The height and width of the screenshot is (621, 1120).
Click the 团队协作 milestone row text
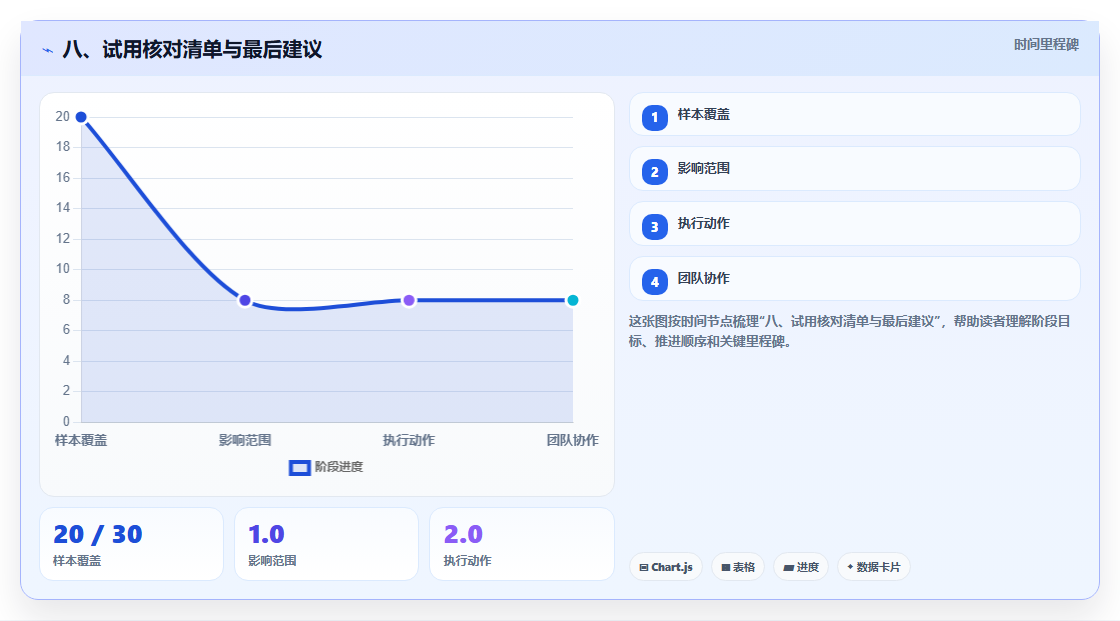(x=704, y=279)
